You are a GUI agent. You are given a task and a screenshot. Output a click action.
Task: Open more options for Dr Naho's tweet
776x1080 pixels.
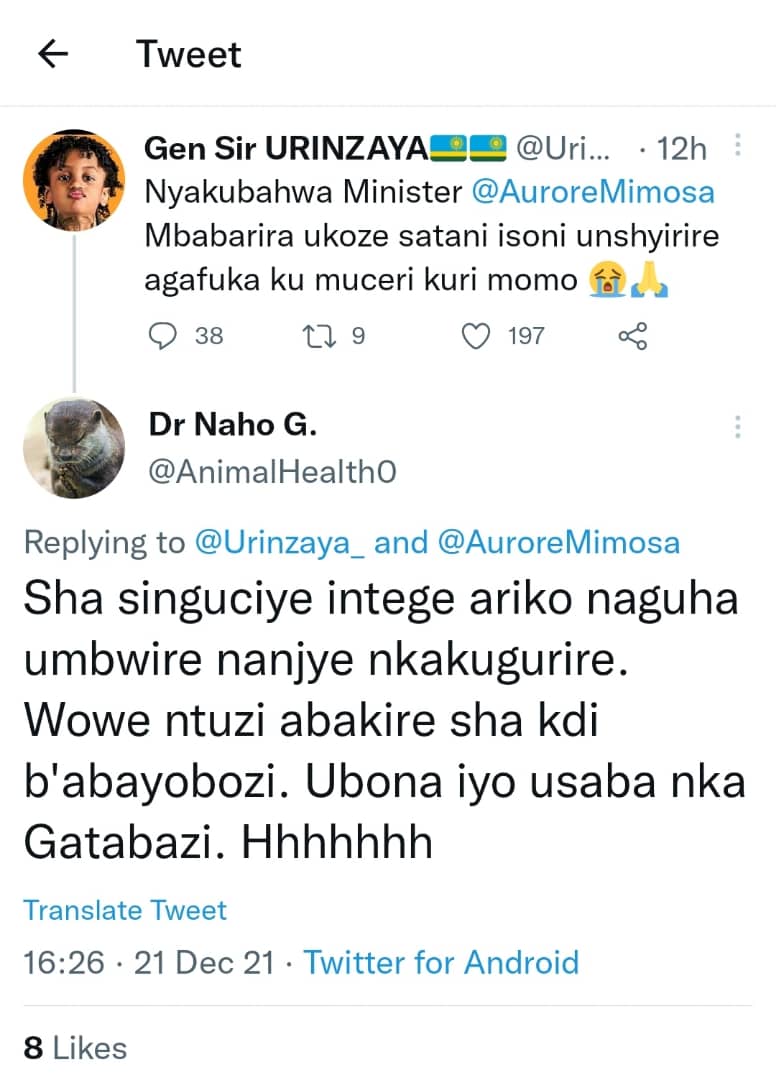(x=738, y=426)
